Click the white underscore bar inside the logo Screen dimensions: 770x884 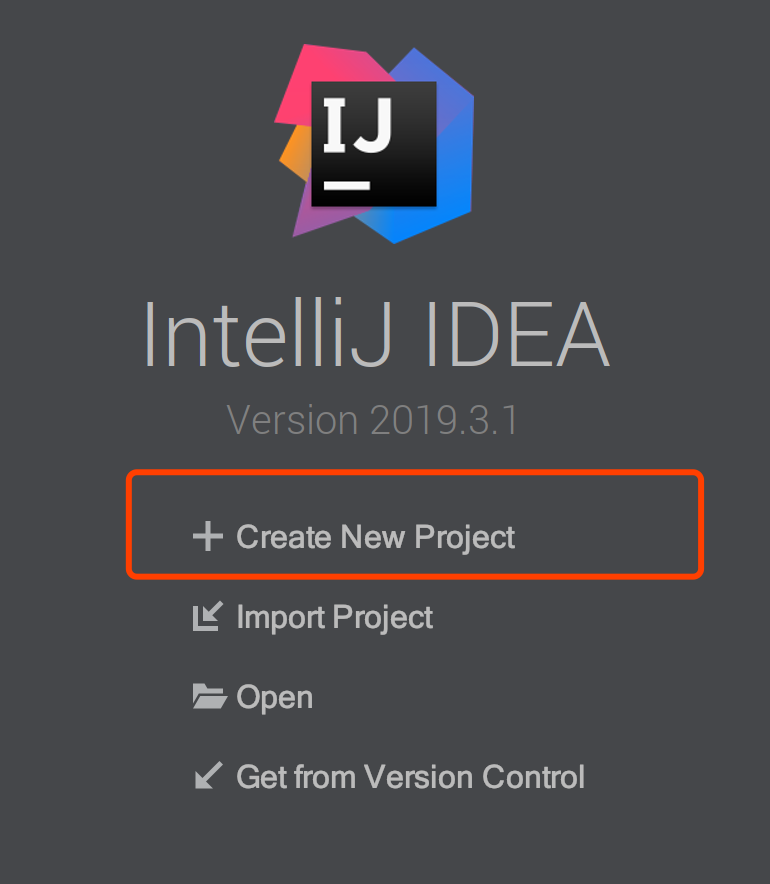coord(347,185)
